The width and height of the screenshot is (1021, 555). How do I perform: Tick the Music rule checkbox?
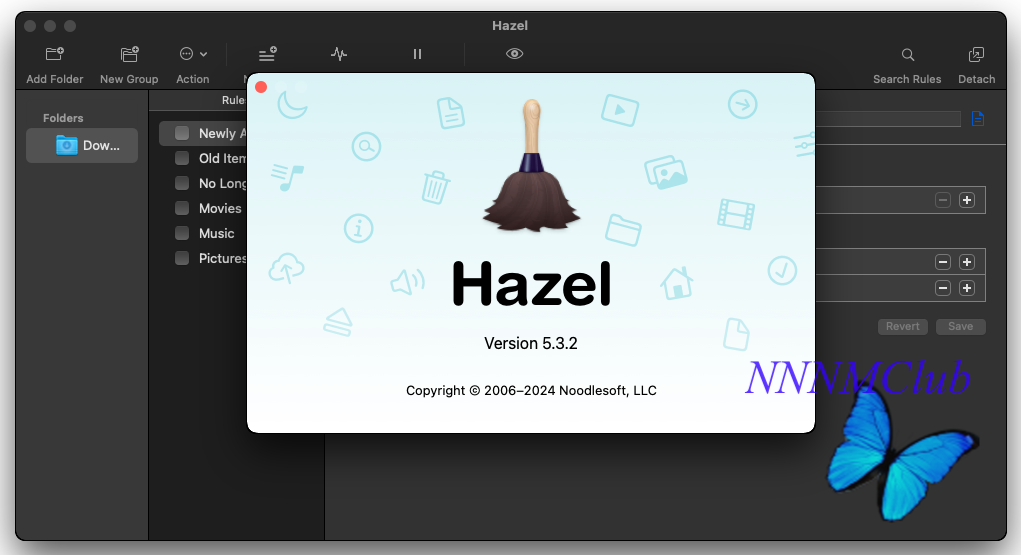(182, 233)
